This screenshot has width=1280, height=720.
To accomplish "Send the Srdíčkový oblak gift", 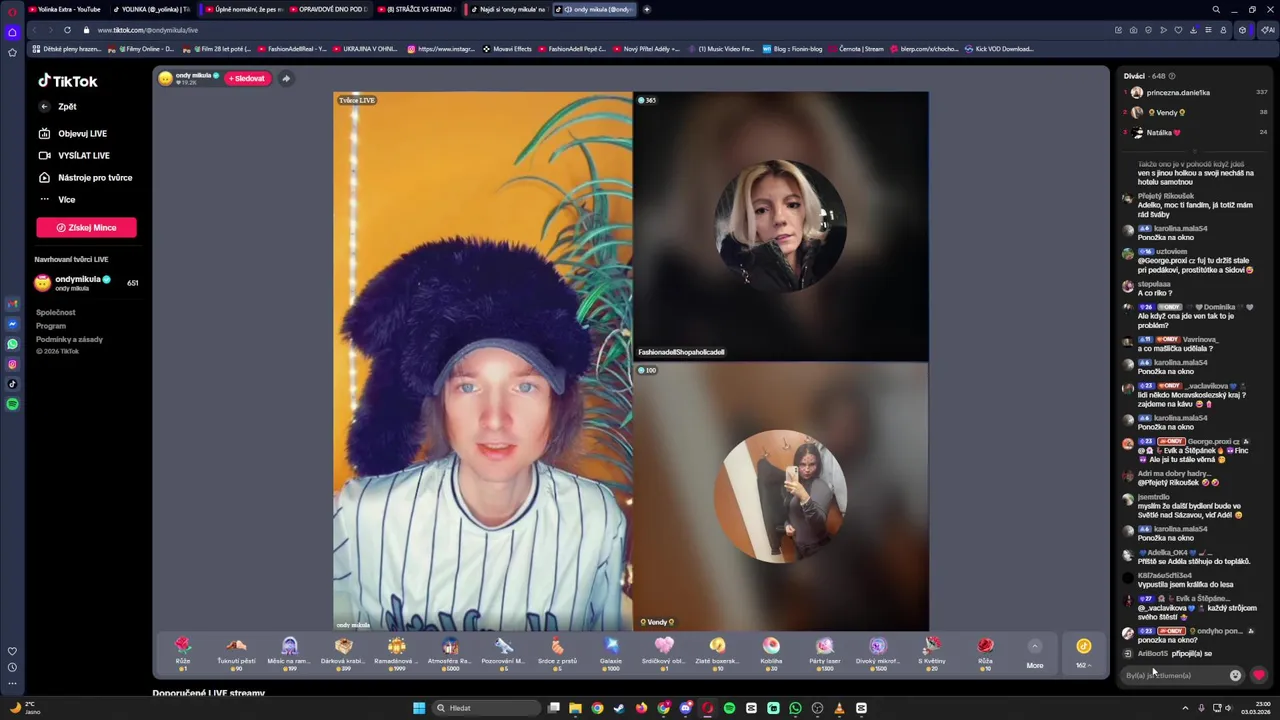I will (x=664, y=652).
